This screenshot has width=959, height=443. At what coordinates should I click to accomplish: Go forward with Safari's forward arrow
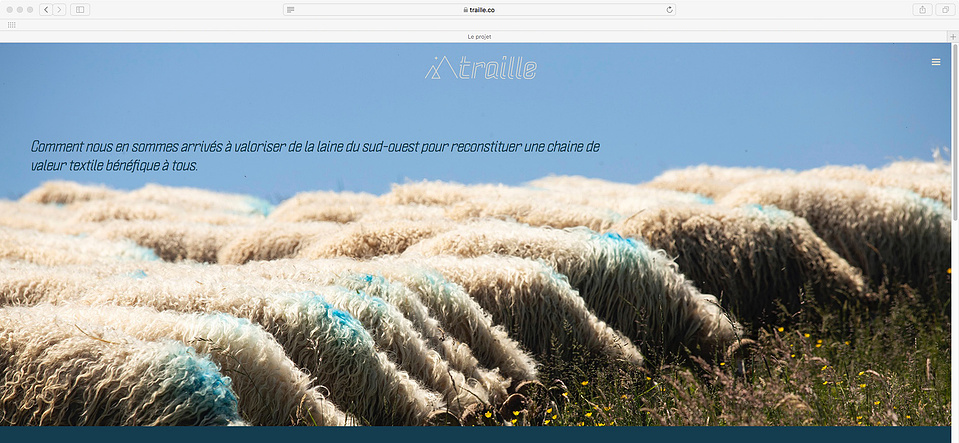(x=59, y=10)
